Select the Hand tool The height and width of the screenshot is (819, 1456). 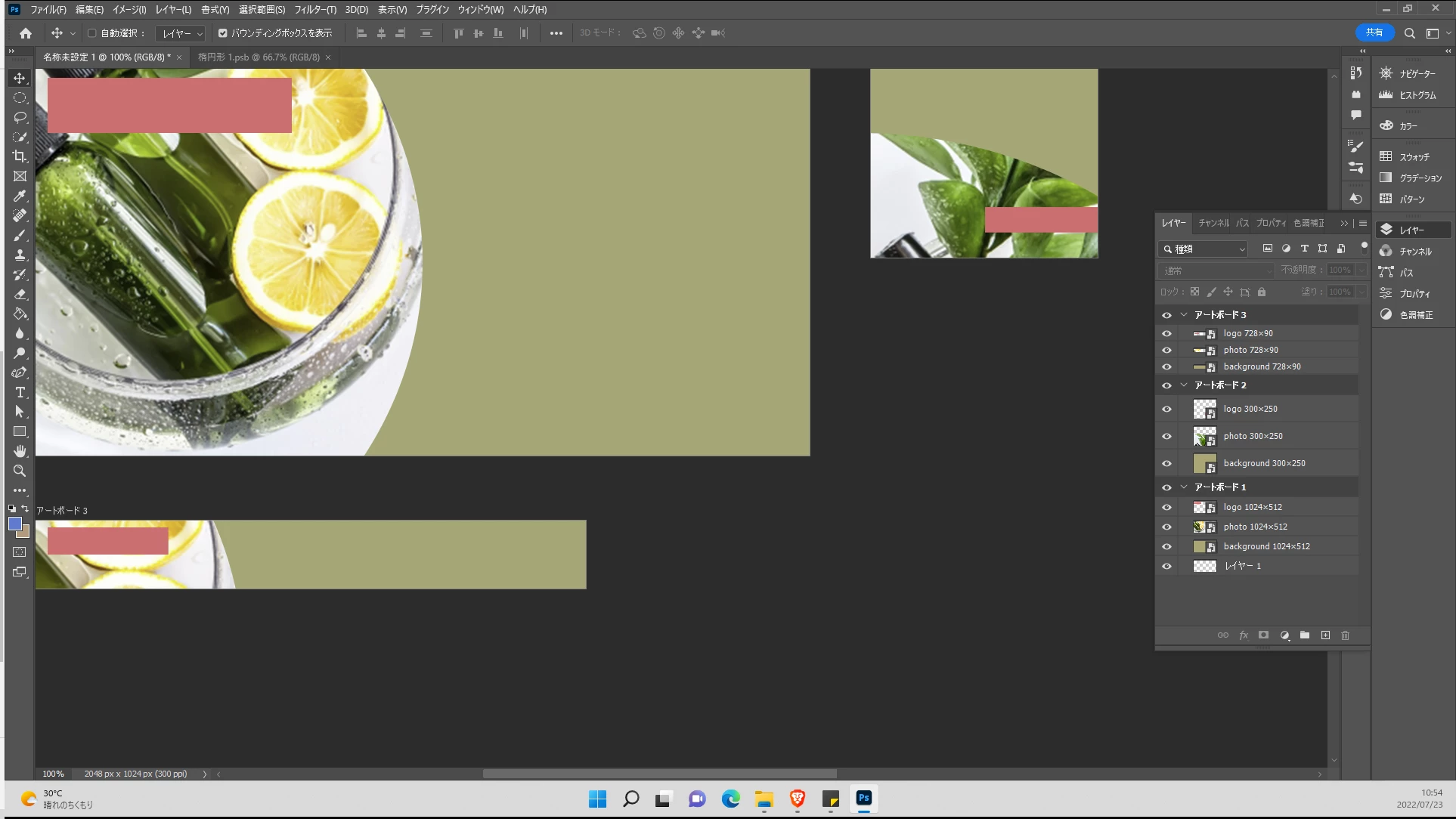click(x=20, y=451)
